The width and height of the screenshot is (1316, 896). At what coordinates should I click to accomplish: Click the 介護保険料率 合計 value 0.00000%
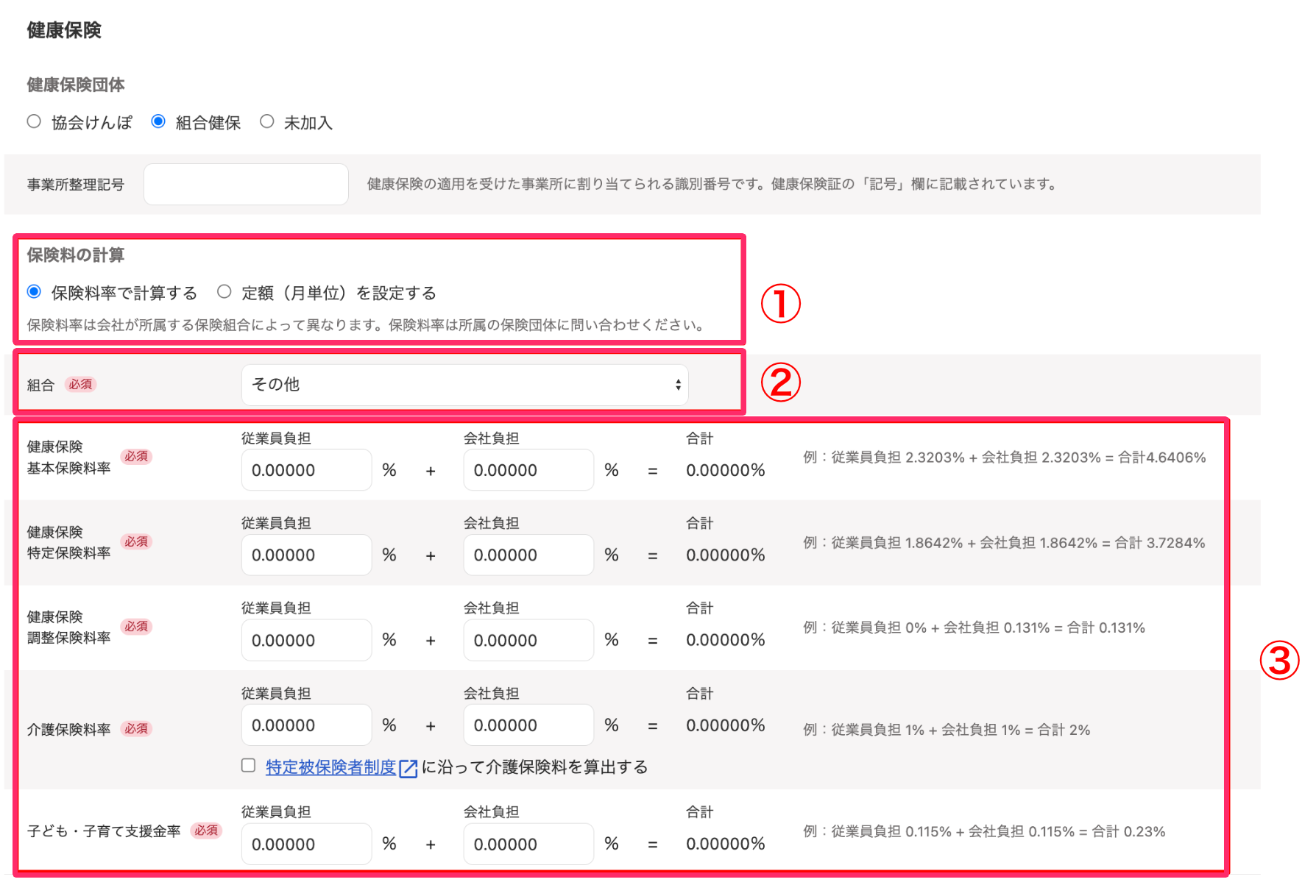726,725
